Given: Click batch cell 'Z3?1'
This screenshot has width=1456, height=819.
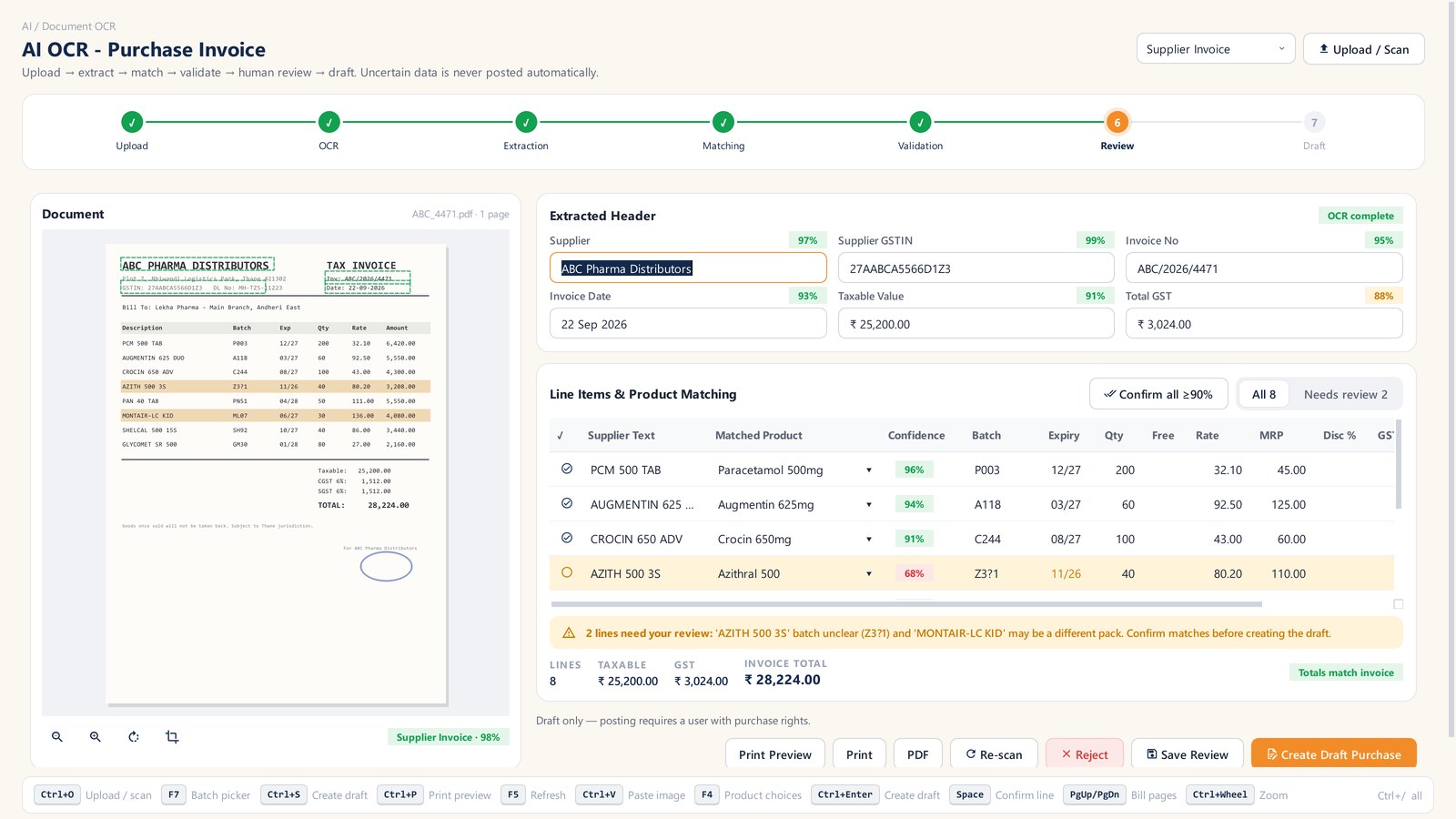Looking at the screenshot, I should [x=986, y=573].
